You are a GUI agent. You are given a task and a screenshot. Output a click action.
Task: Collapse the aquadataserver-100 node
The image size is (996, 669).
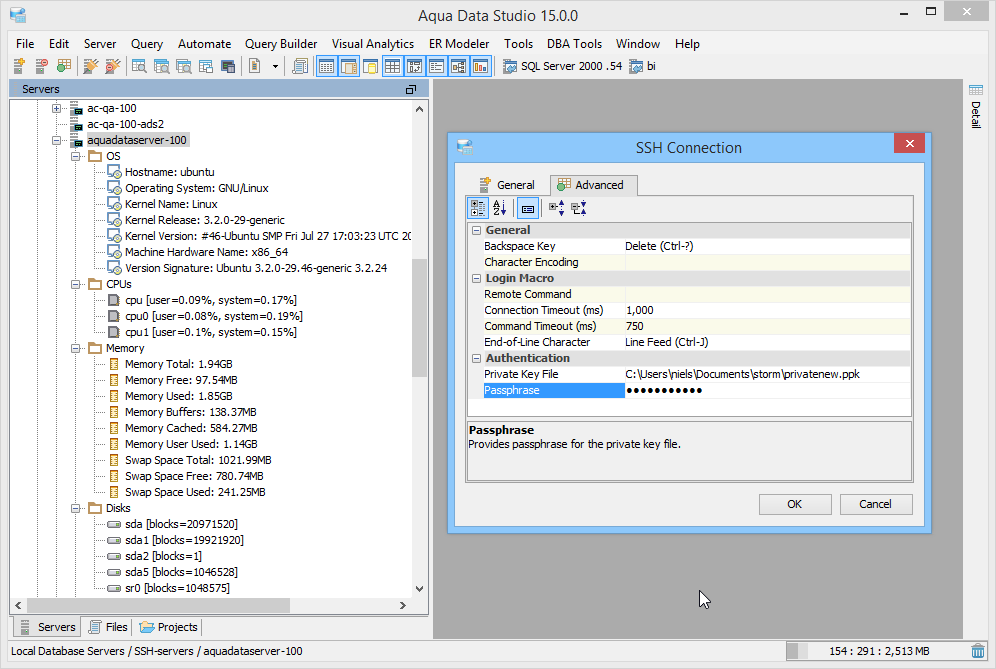pyautogui.click(x=57, y=140)
